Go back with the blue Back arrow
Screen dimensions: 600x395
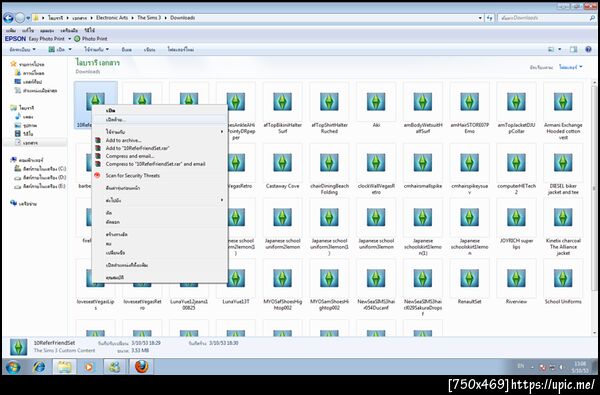pyautogui.click(x=8, y=18)
